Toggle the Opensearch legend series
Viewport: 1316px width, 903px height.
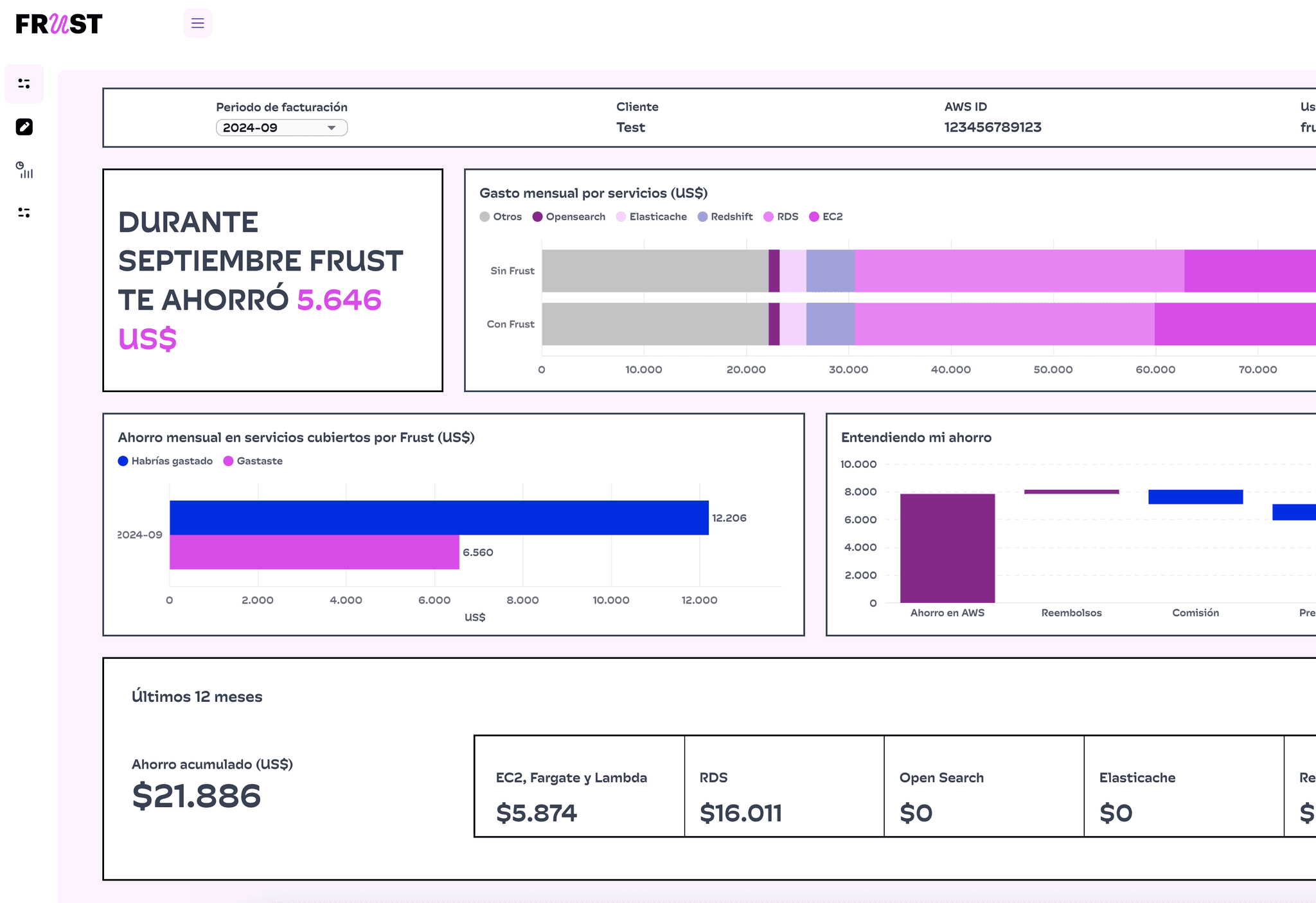point(569,217)
